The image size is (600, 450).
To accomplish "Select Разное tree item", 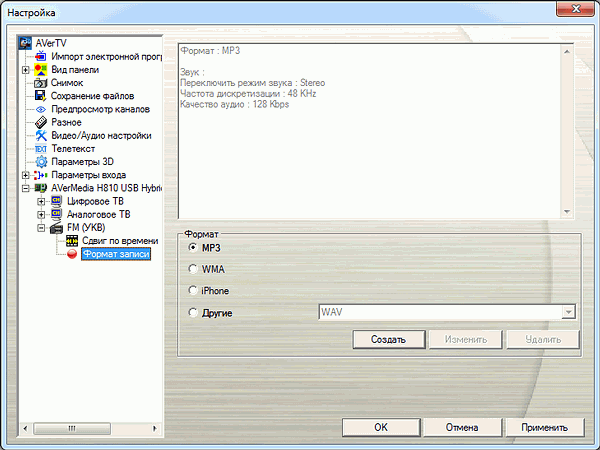I will [66, 122].
